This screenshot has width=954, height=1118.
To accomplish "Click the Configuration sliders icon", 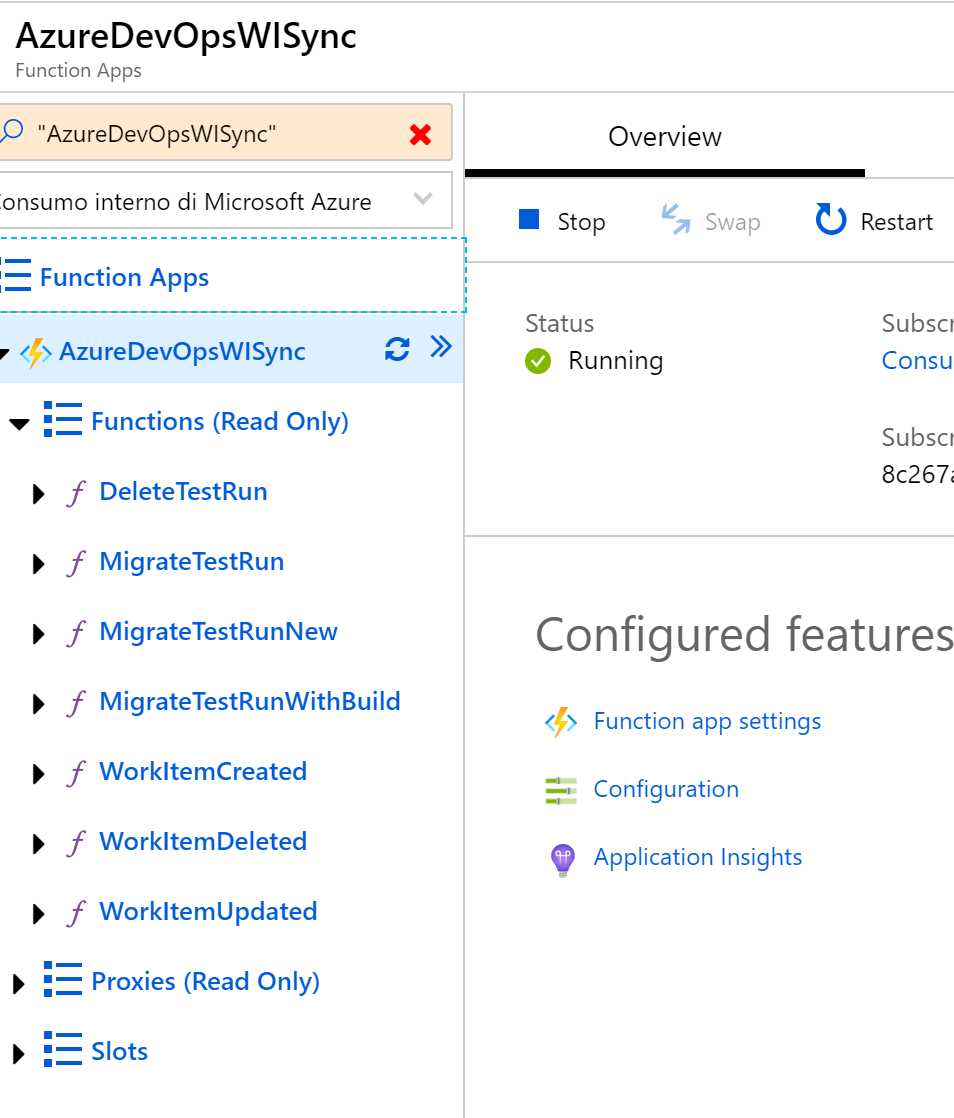I will (x=559, y=789).
